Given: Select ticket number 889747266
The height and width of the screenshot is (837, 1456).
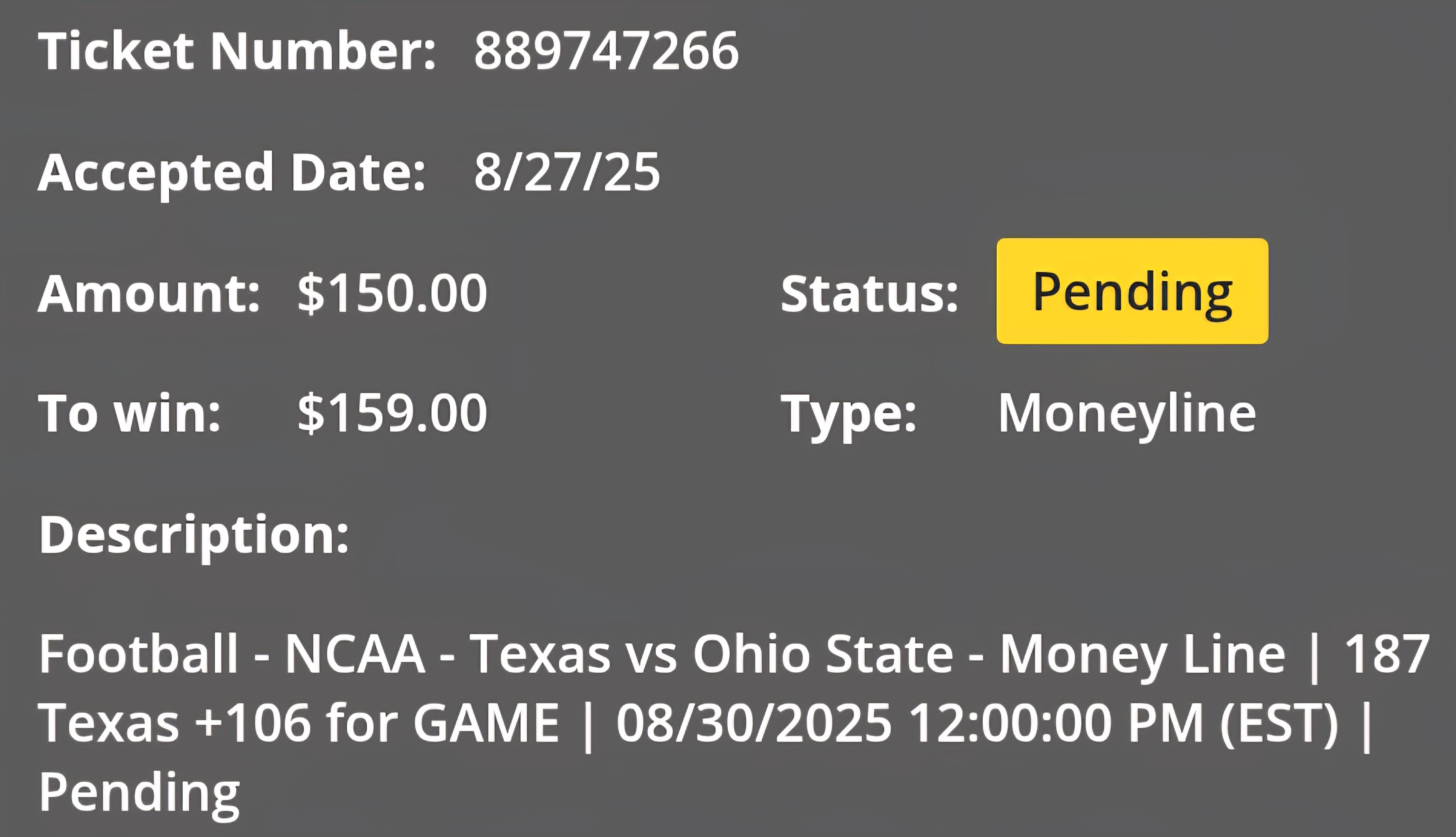Looking at the screenshot, I should pyautogui.click(x=606, y=51).
